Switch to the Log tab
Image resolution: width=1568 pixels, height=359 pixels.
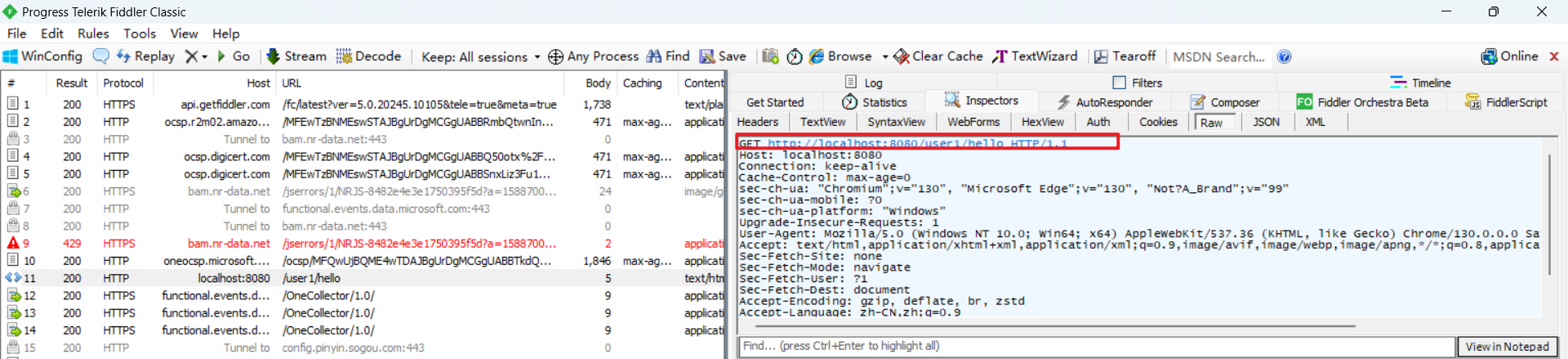[864, 83]
